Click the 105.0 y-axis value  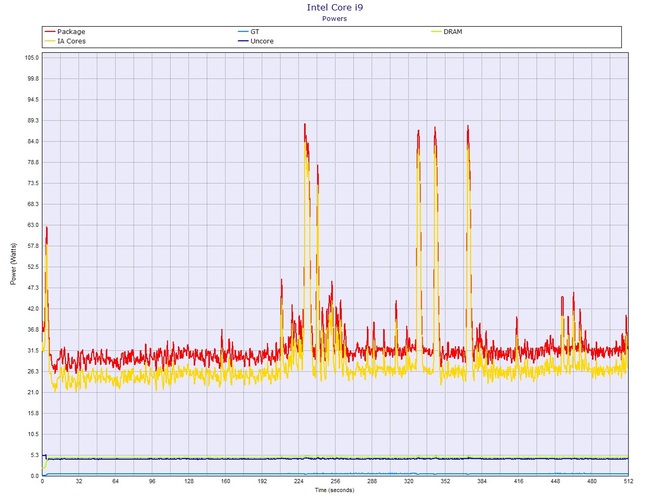32,58
